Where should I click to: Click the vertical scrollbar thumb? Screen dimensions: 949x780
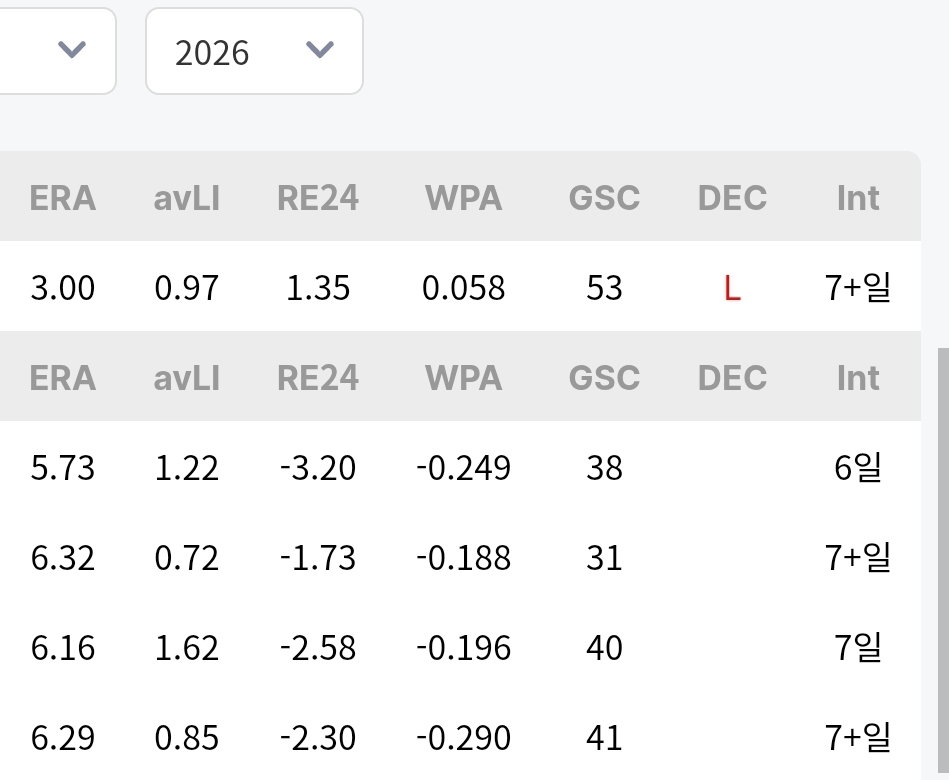click(944, 560)
